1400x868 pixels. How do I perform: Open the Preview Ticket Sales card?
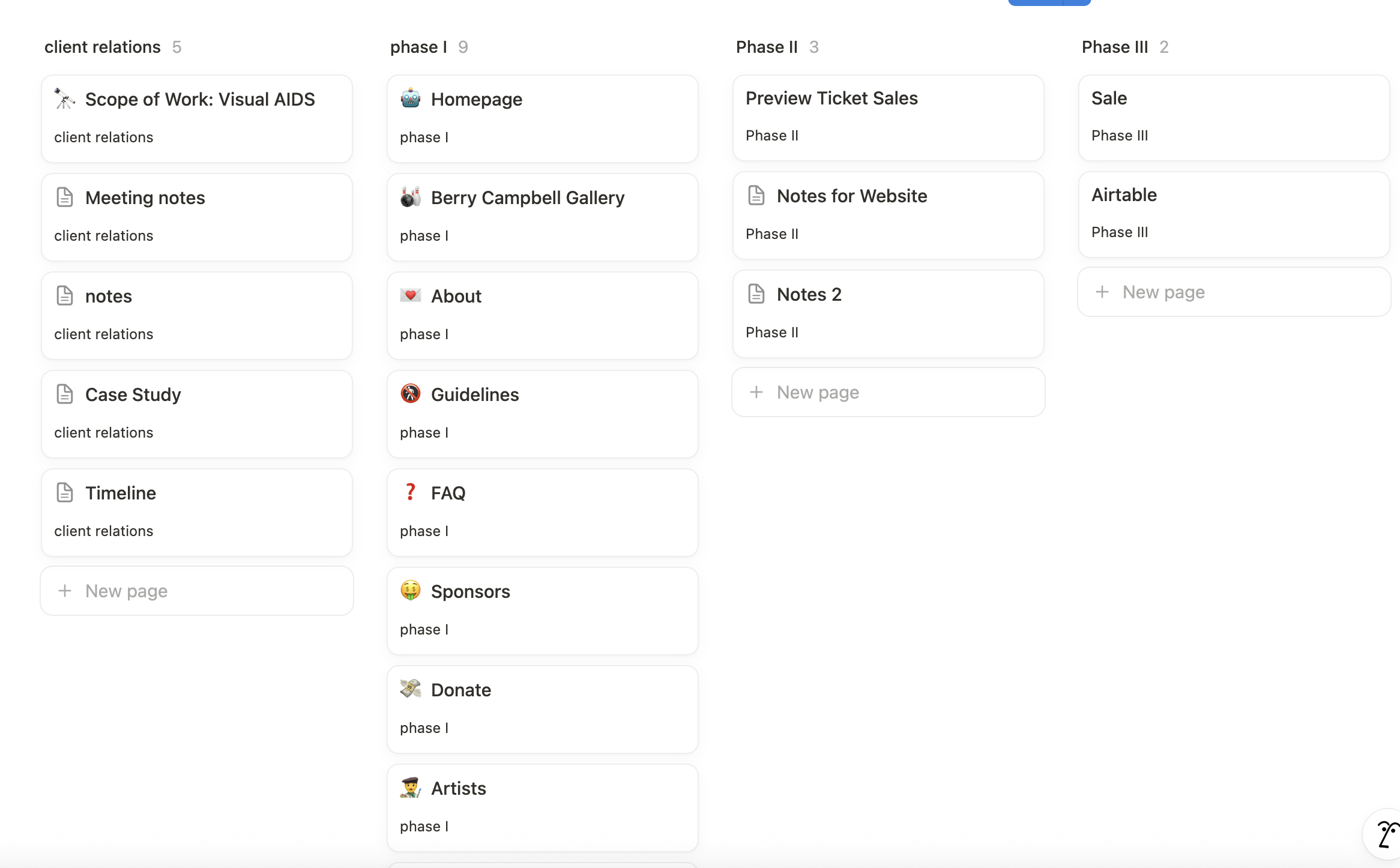click(x=831, y=98)
